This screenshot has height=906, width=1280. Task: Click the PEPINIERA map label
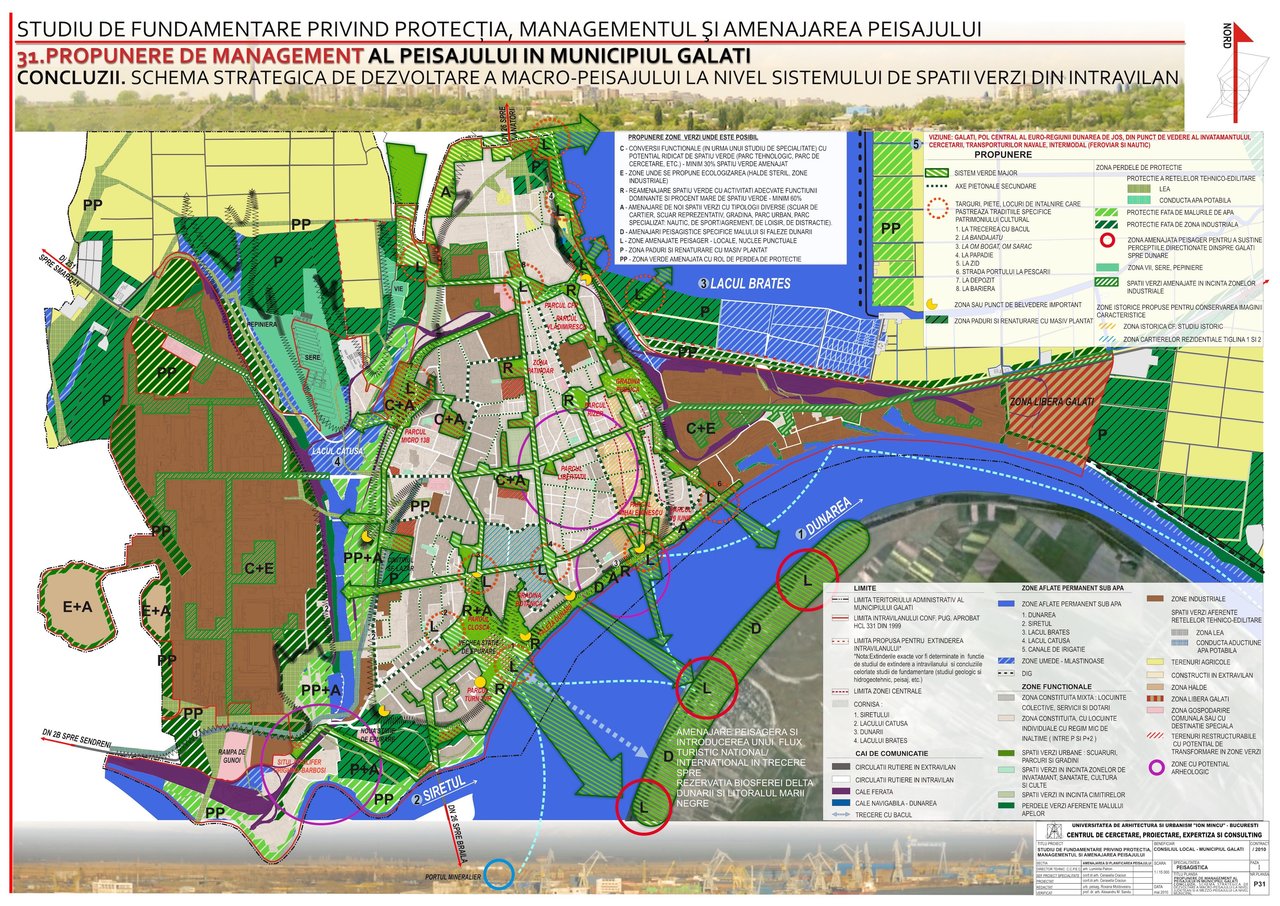(262, 325)
